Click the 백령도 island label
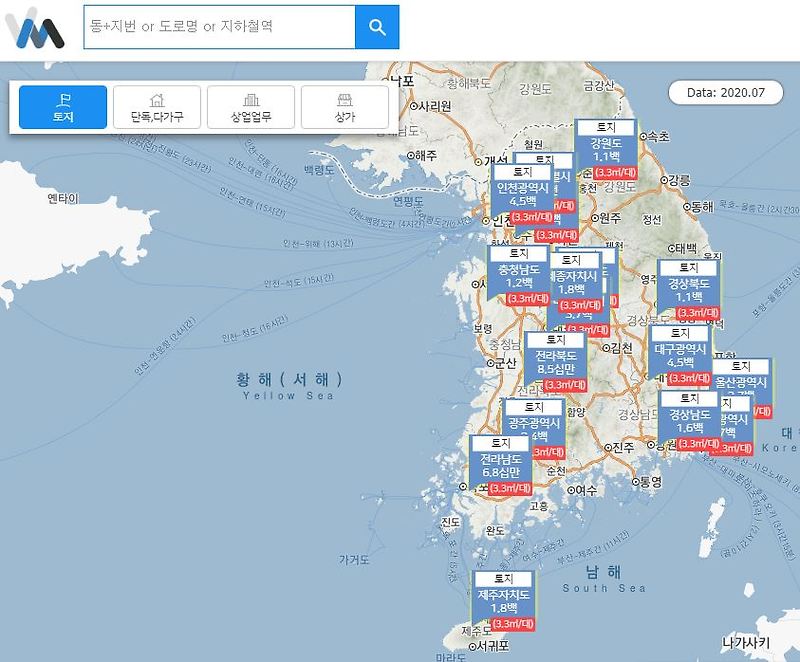Image resolution: width=800 pixels, height=662 pixels. (x=319, y=170)
